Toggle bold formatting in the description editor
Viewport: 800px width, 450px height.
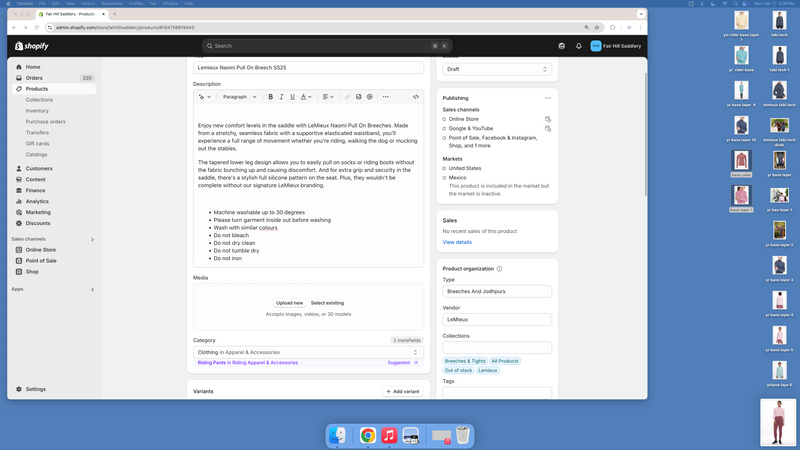pyautogui.click(x=270, y=97)
